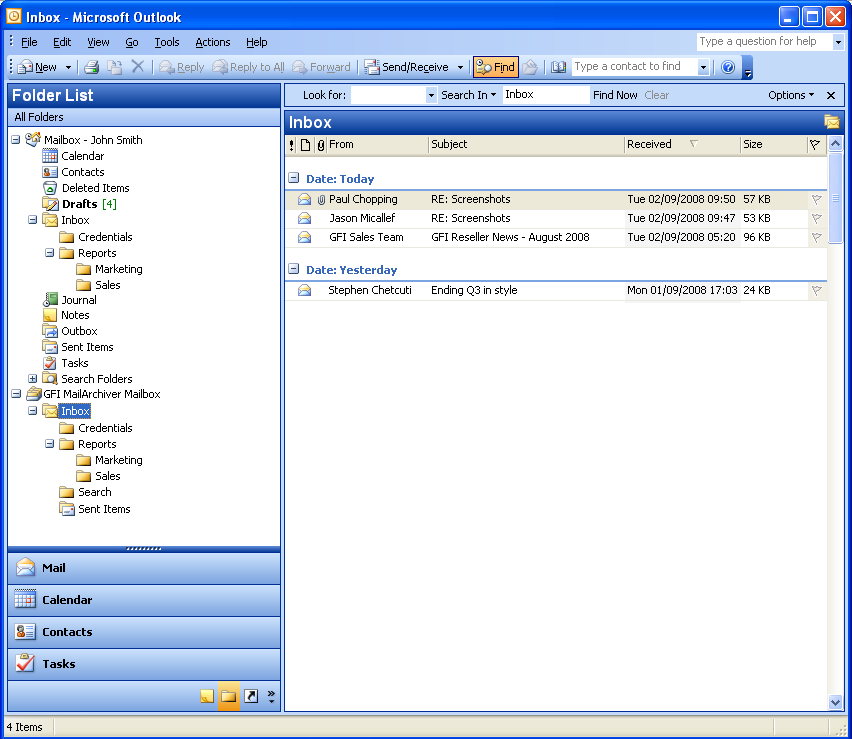Viewport: 852px width, 739px height.
Task: Click the Folder List icon in navigation bar
Action: (x=229, y=696)
